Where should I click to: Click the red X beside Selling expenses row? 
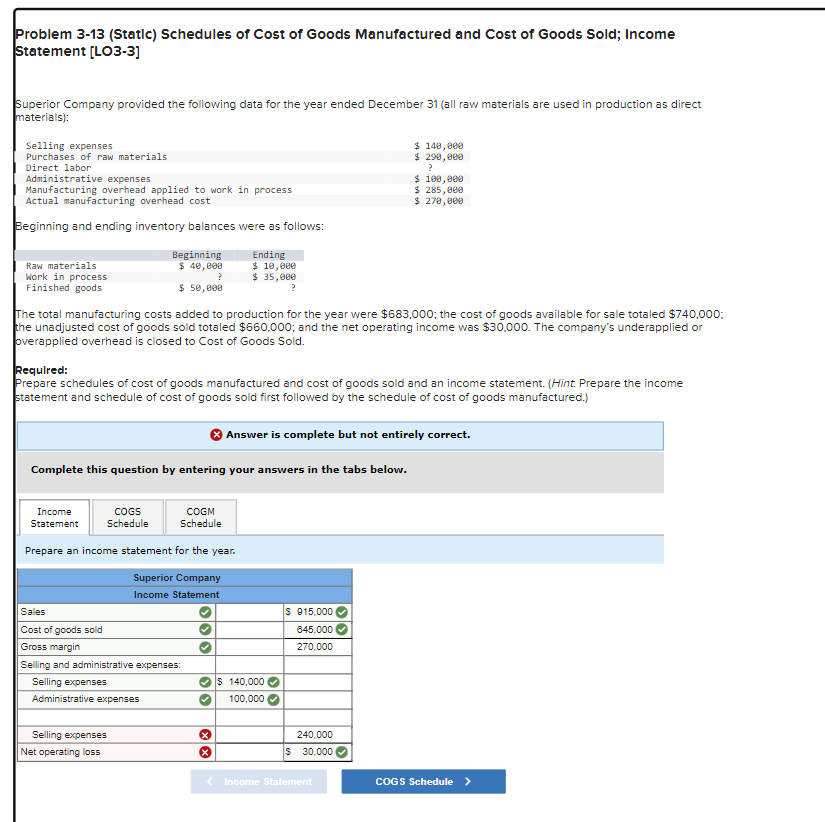(x=205, y=735)
